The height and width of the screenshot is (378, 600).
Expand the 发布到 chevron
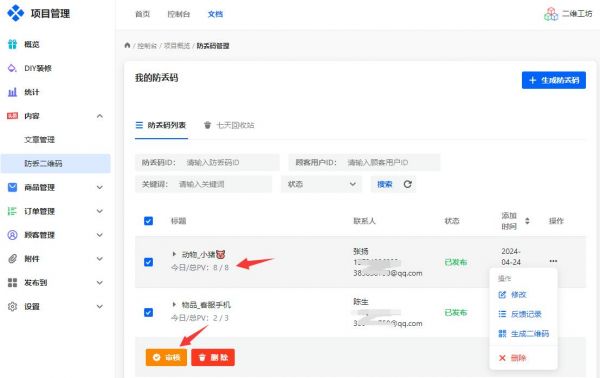click(x=100, y=282)
